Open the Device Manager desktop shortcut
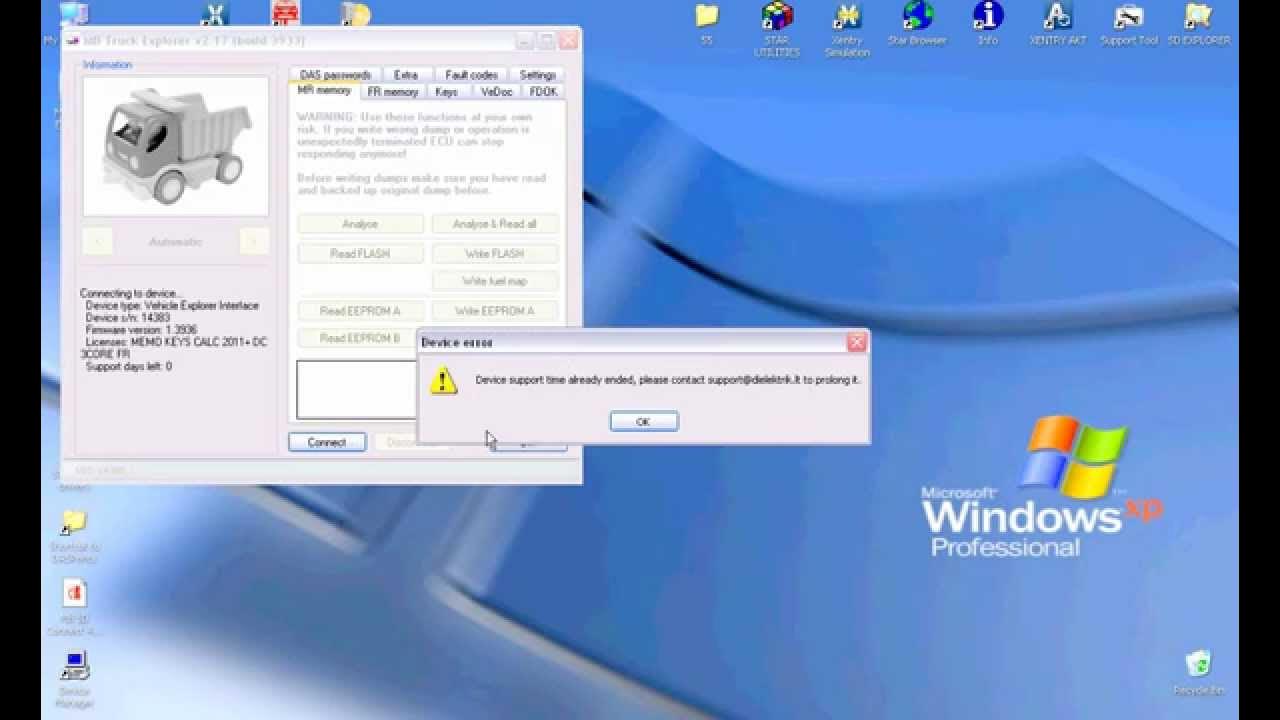Screen dimensions: 1280x720 click(x=75, y=680)
